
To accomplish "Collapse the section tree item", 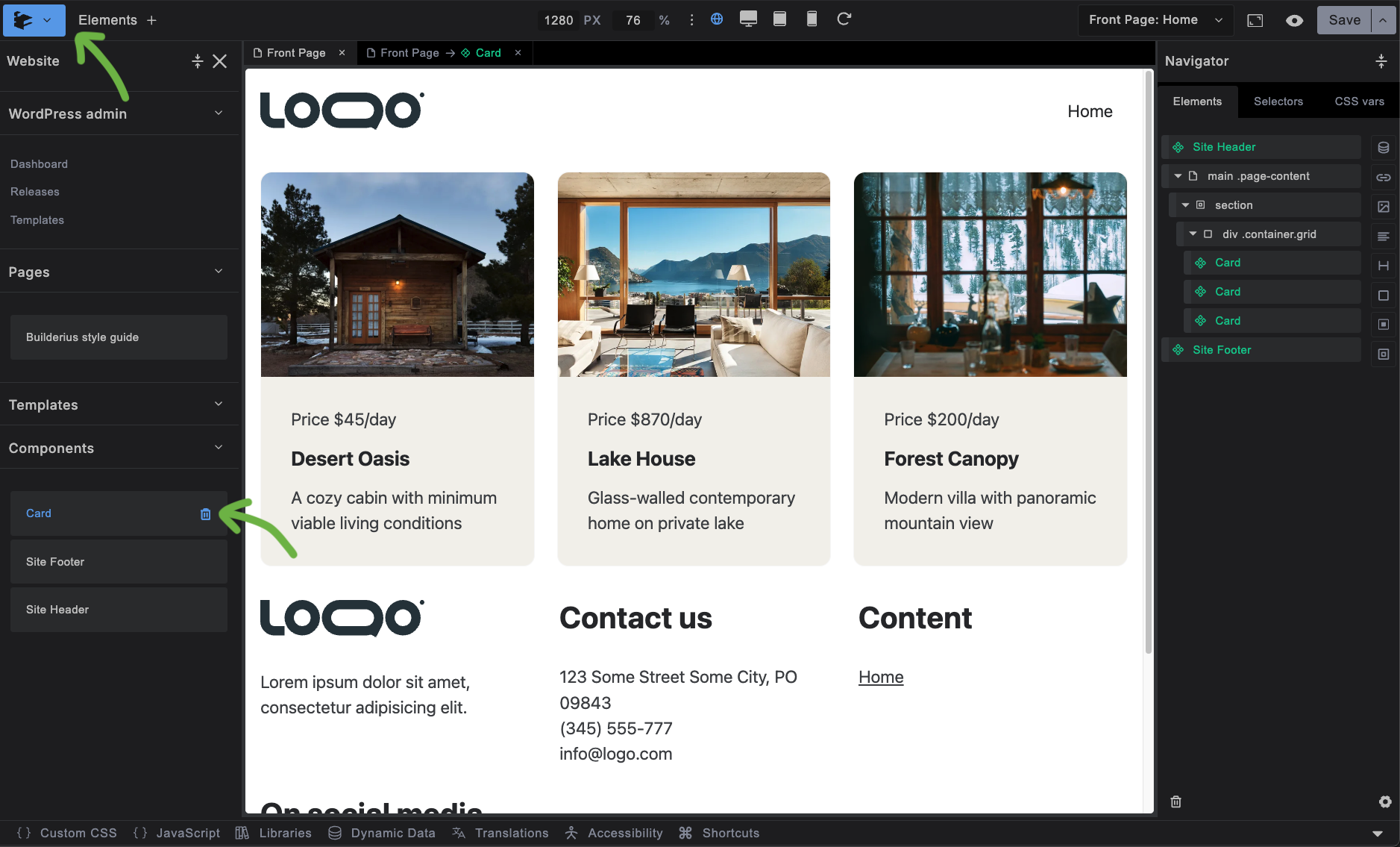I will pos(1185,204).
